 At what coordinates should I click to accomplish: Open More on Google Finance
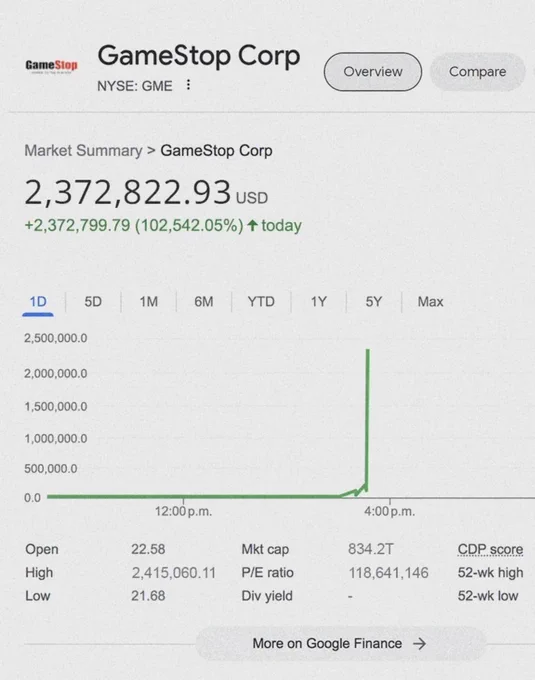[x=340, y=644]
